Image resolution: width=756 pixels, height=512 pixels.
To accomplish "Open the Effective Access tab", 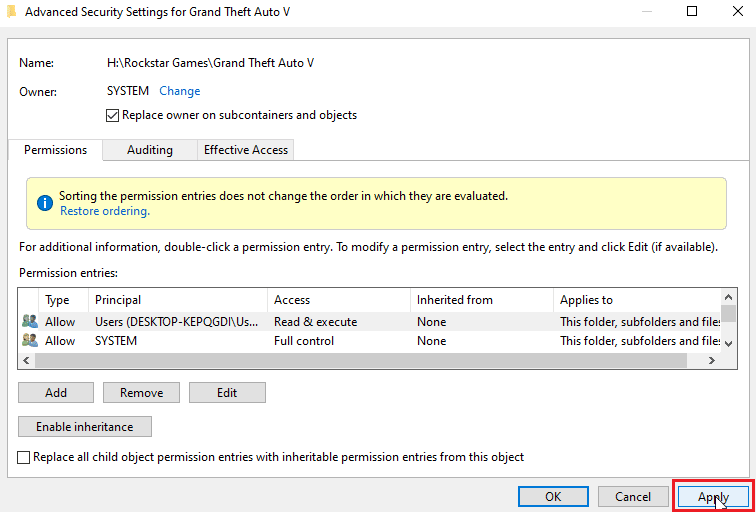I will pos(245,150).
